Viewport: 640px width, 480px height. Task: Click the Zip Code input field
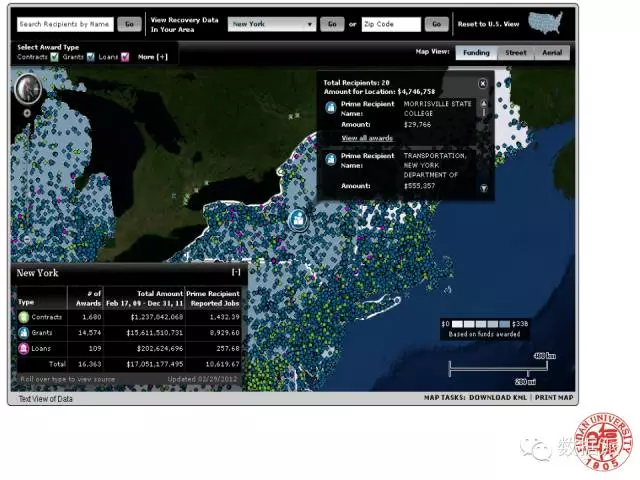390,23
